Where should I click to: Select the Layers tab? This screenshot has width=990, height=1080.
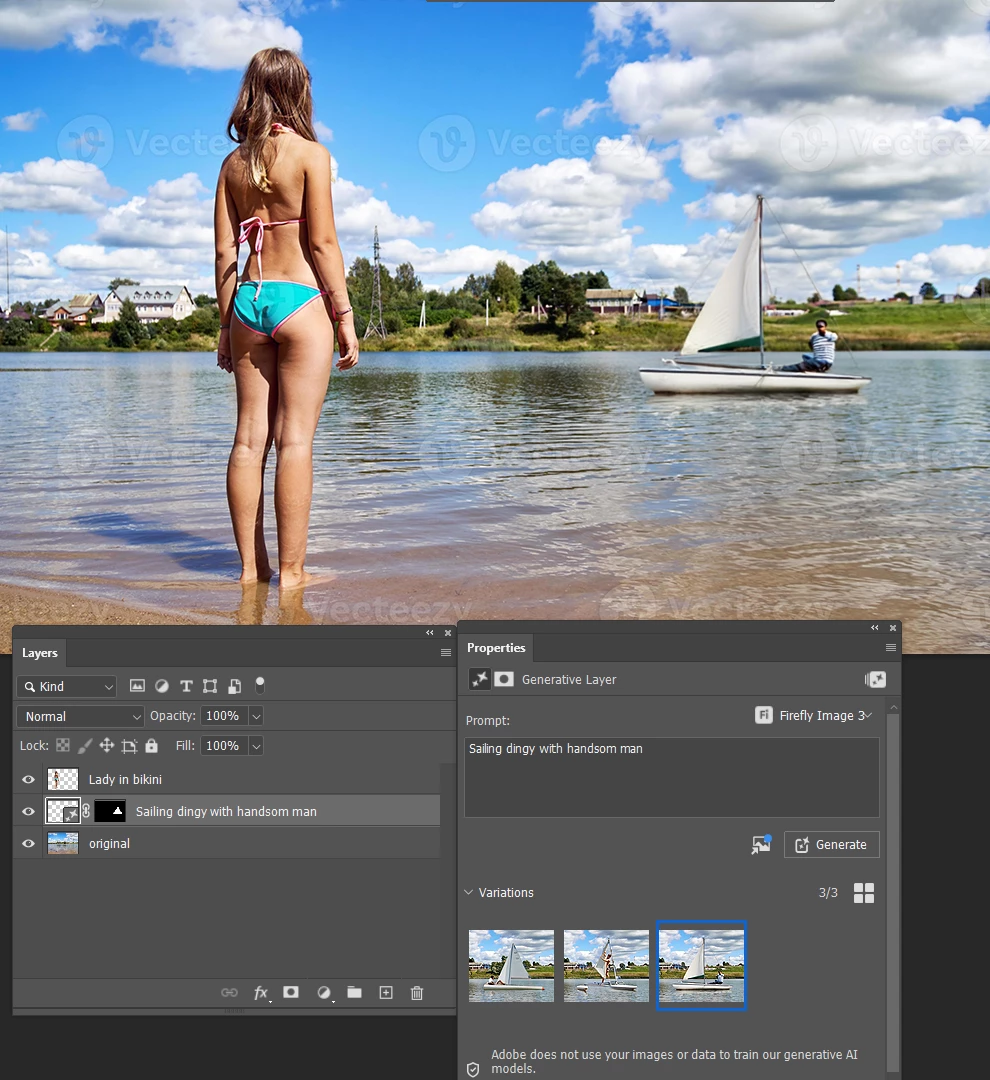click(x=39, y=653)
